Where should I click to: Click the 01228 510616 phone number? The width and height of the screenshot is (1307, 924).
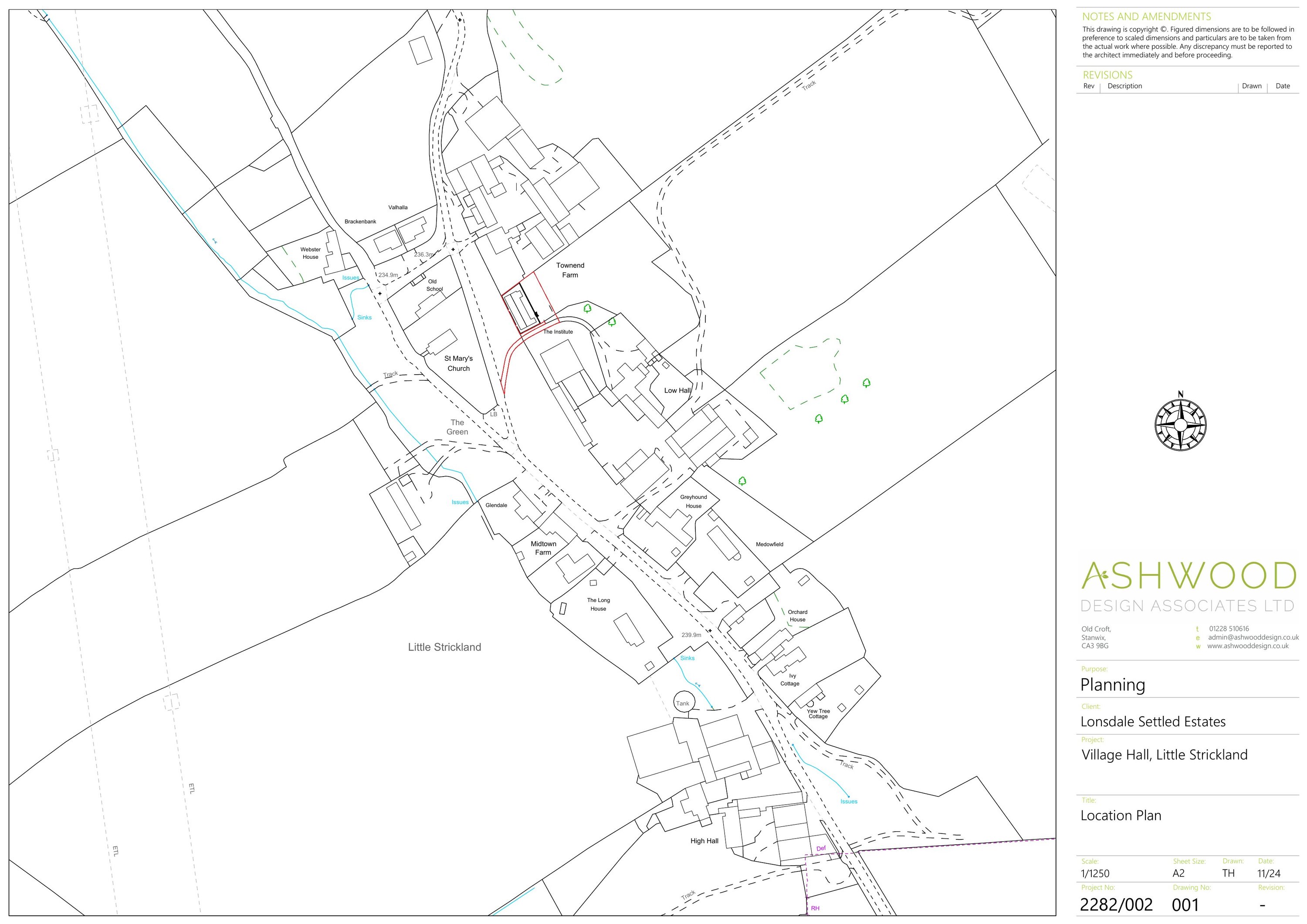[x=1229, y=629]
